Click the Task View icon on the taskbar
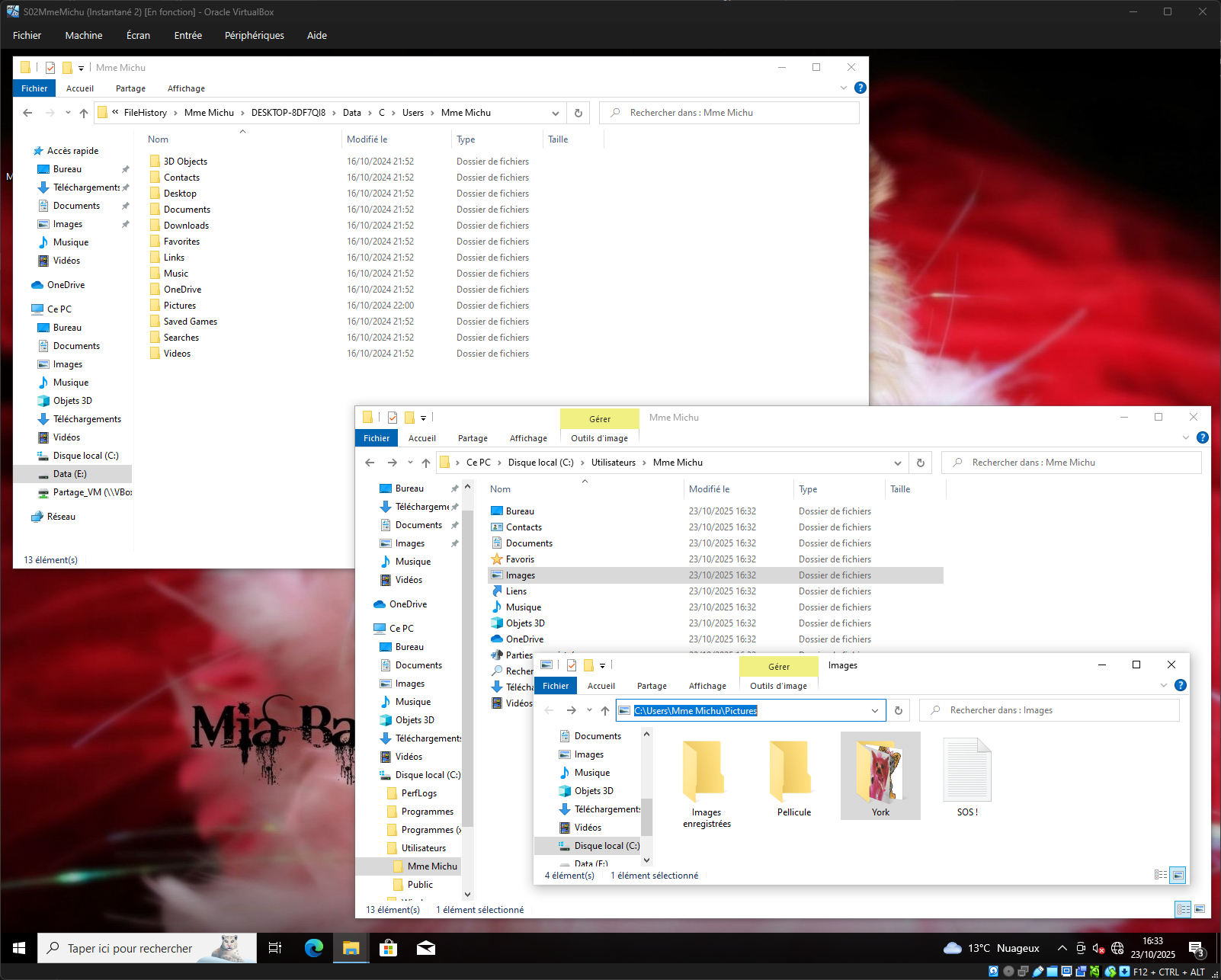The width and height of the screenshot is (1221, 980). [275, 948]
